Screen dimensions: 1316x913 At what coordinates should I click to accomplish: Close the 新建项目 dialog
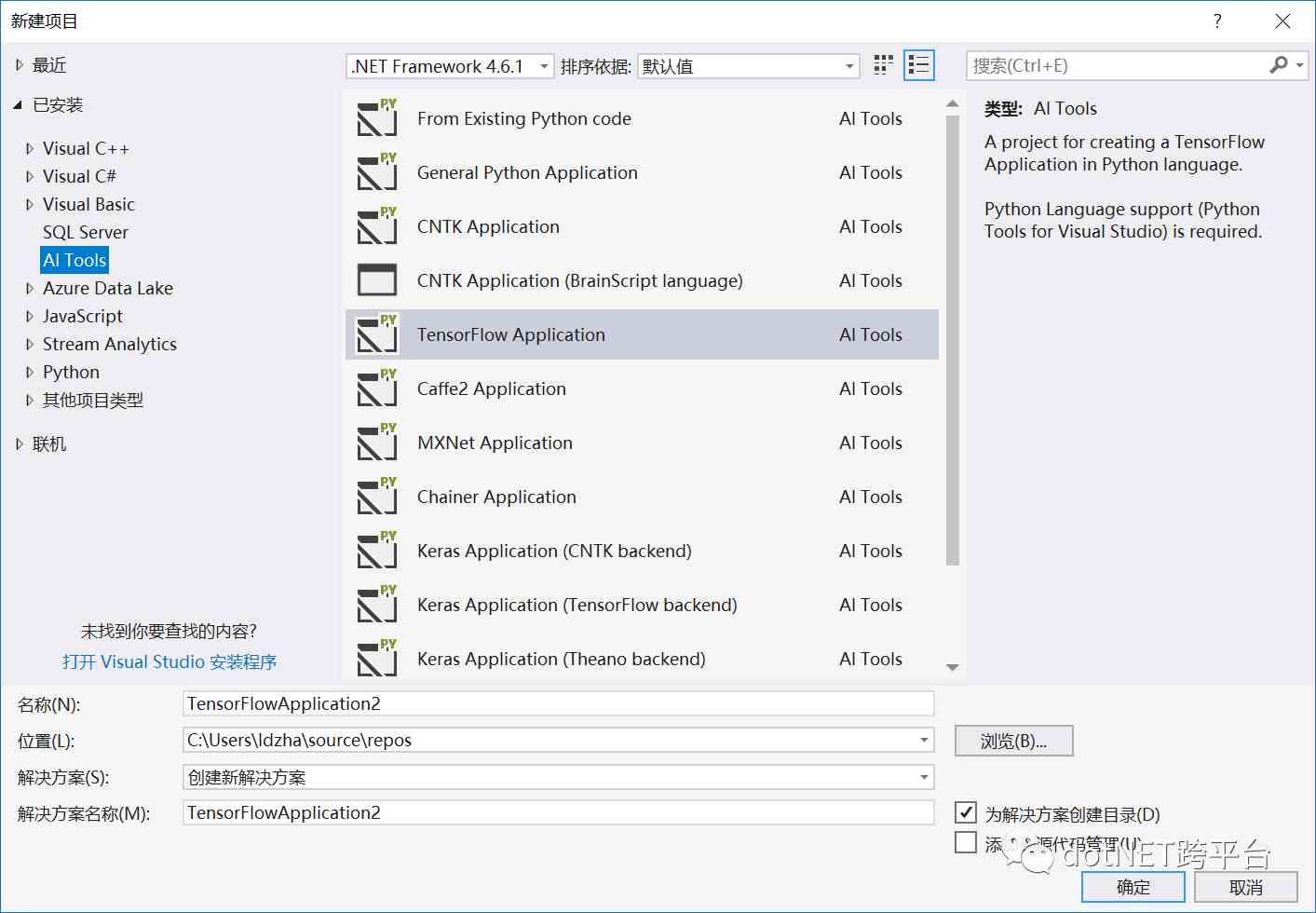[x=1282, y=21]
